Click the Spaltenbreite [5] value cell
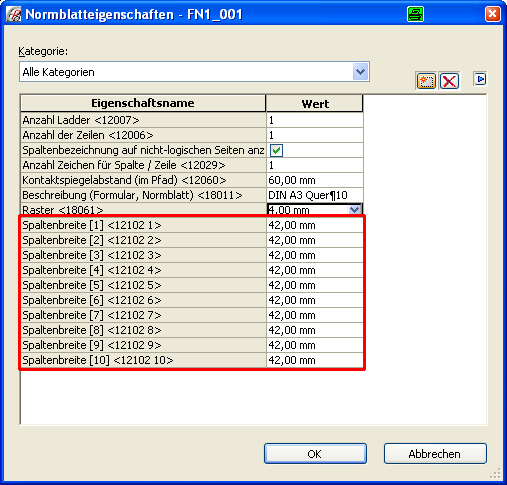Viewport: 507px width, 485px height. (315, 285)
